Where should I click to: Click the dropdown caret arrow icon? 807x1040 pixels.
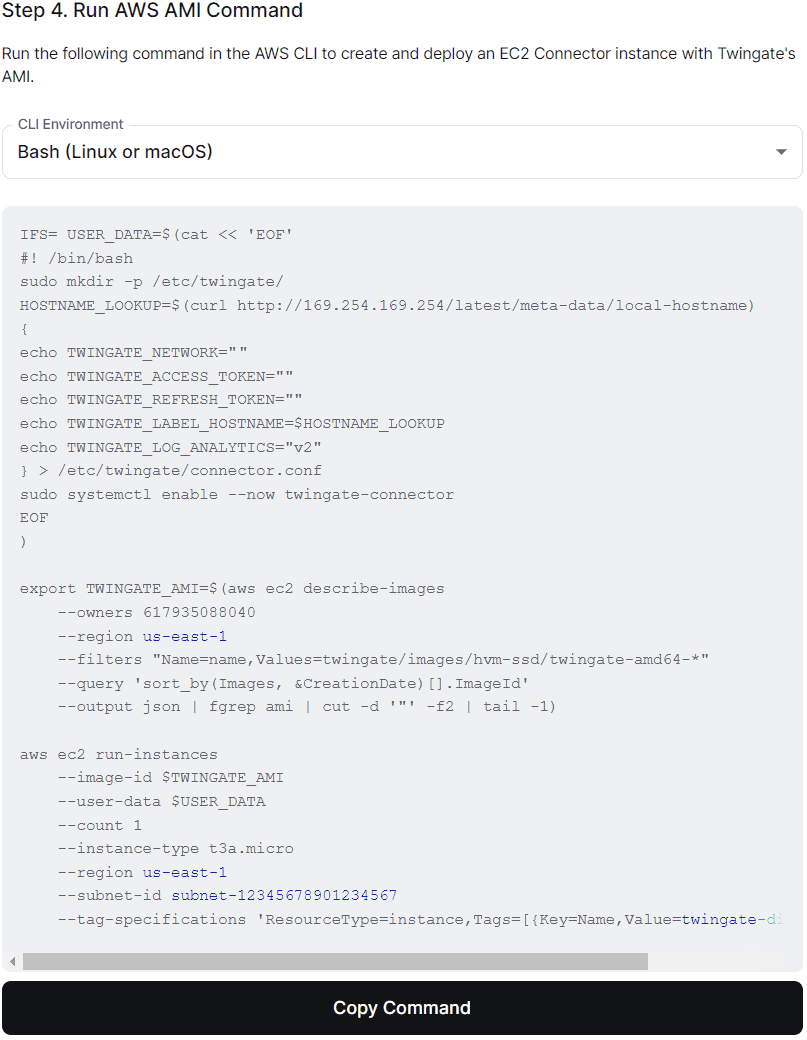[781, 152]
